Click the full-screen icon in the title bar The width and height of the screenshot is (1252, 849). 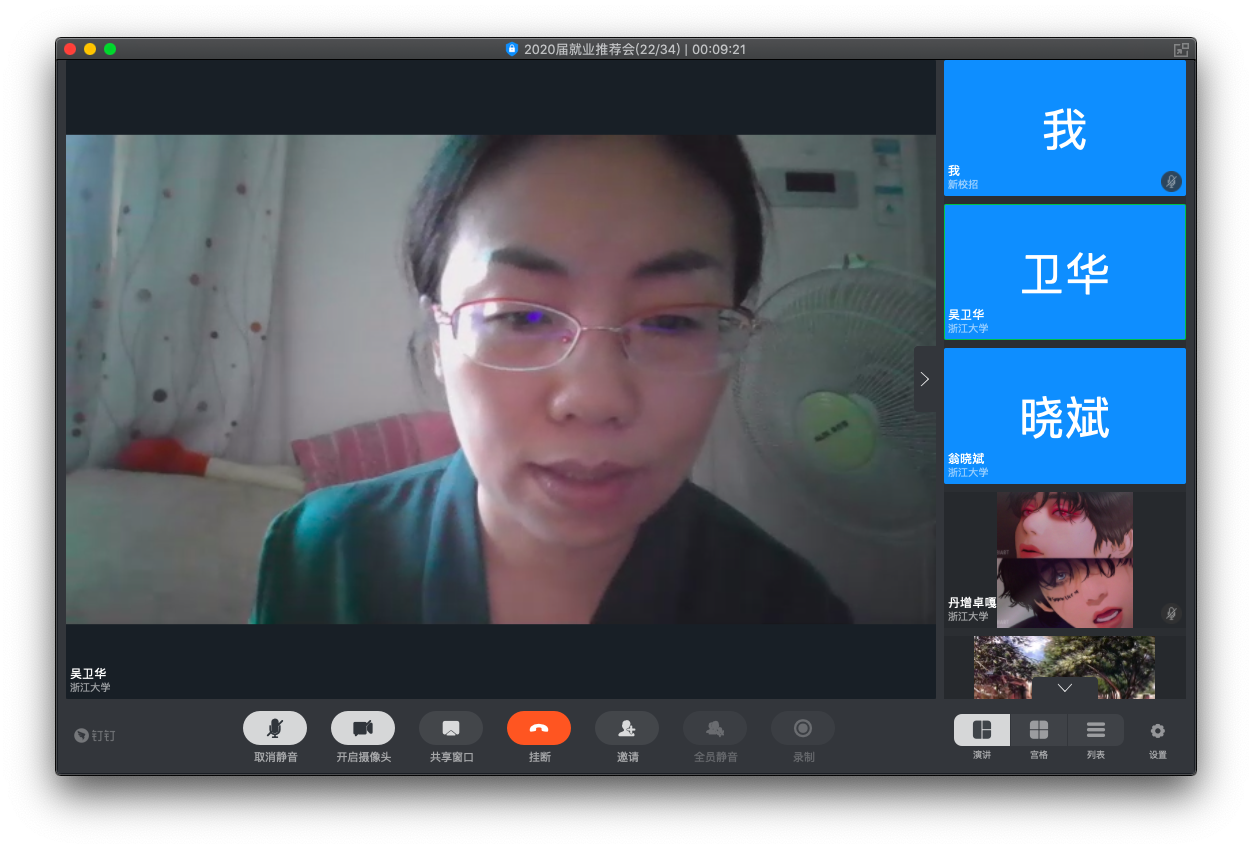click(x=1181, y=49)
